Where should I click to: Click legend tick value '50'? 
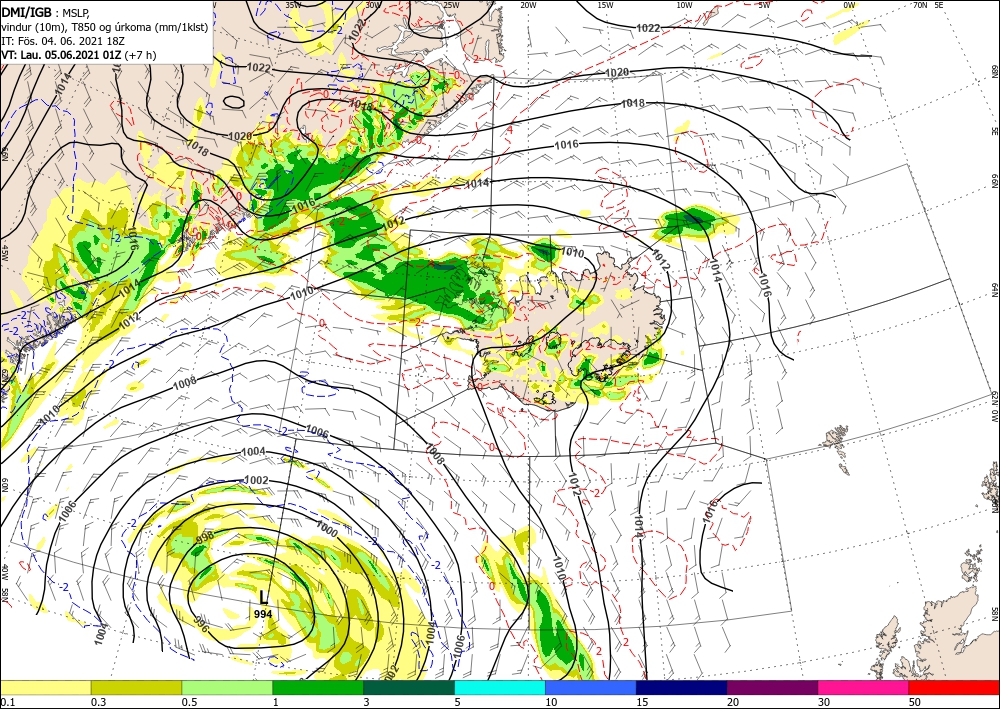tap(915, 702)
